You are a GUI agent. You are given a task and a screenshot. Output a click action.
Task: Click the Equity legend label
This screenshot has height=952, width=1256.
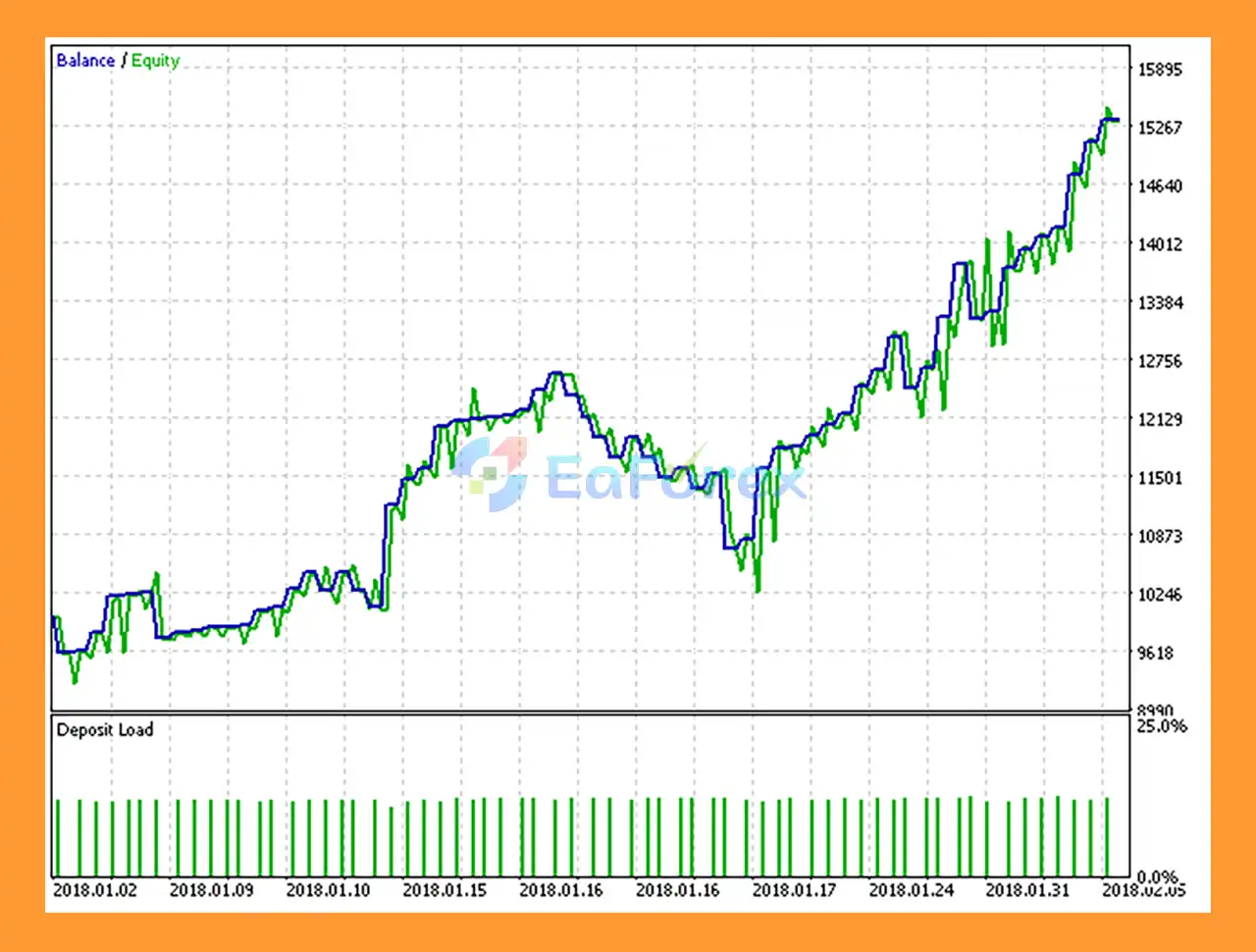155,61
